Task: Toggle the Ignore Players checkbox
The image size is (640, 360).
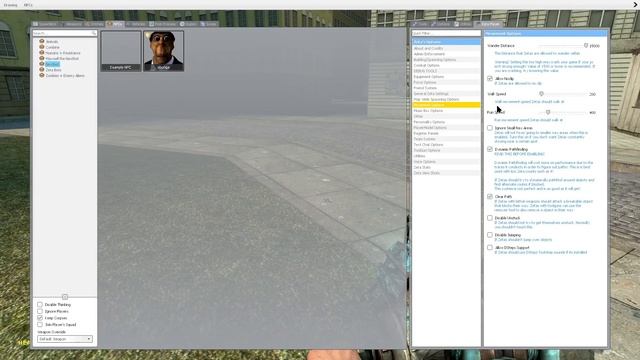Action: click(40, 311)
